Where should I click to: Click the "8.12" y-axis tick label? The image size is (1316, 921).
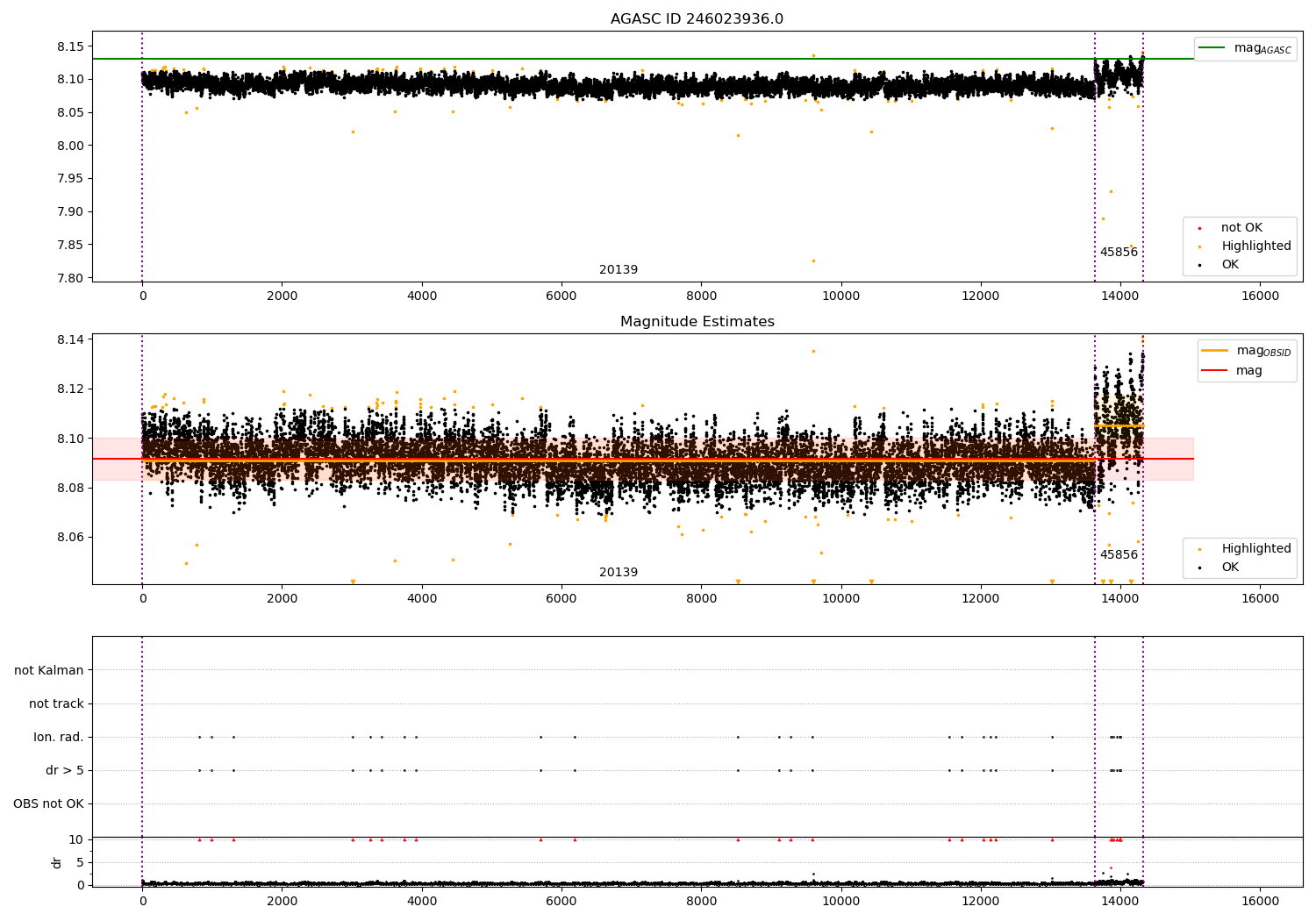[69, 389]
